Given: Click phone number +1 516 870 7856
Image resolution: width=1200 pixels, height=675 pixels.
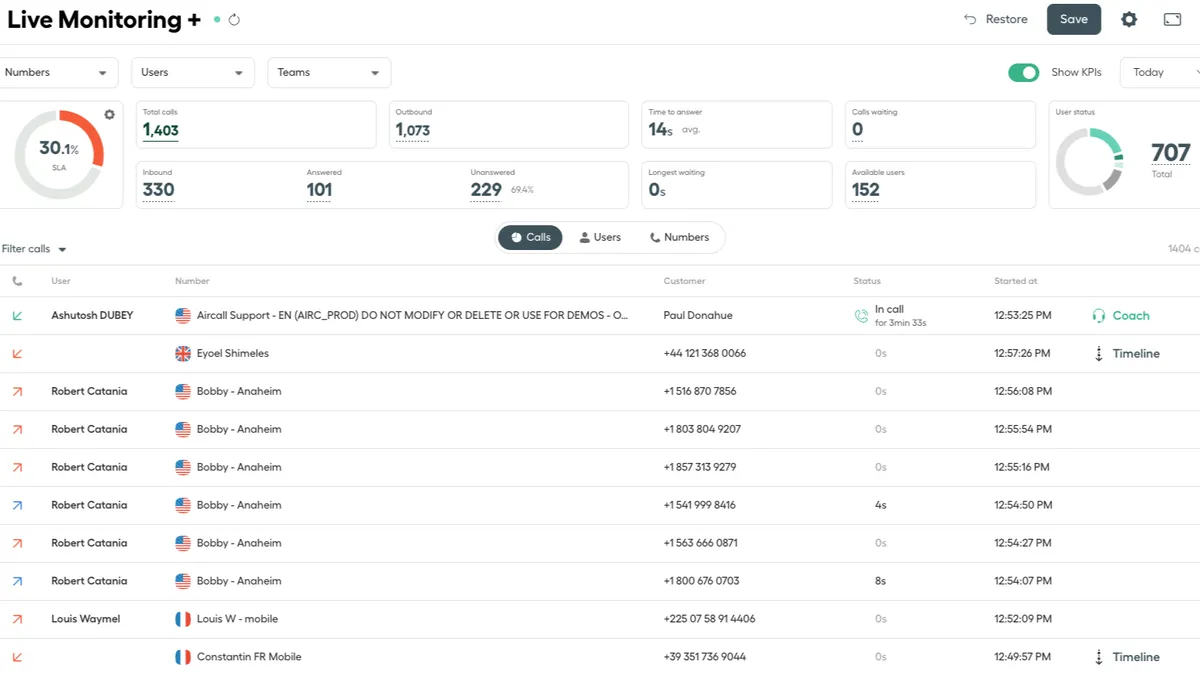Looking at the screenshot, I should coord(700,391).
